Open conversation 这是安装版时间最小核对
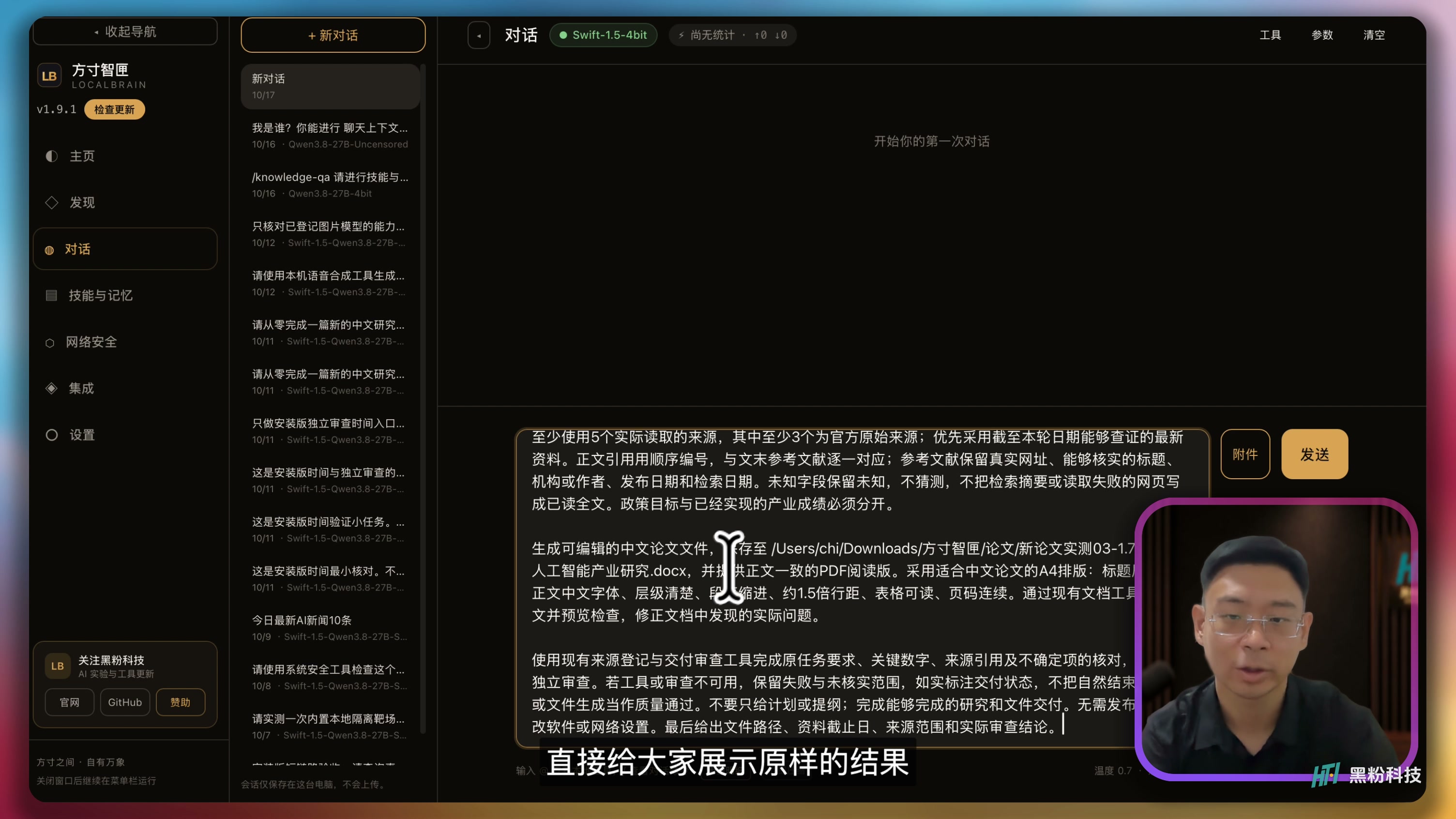1456x819 pixels. tap(330, 578)
